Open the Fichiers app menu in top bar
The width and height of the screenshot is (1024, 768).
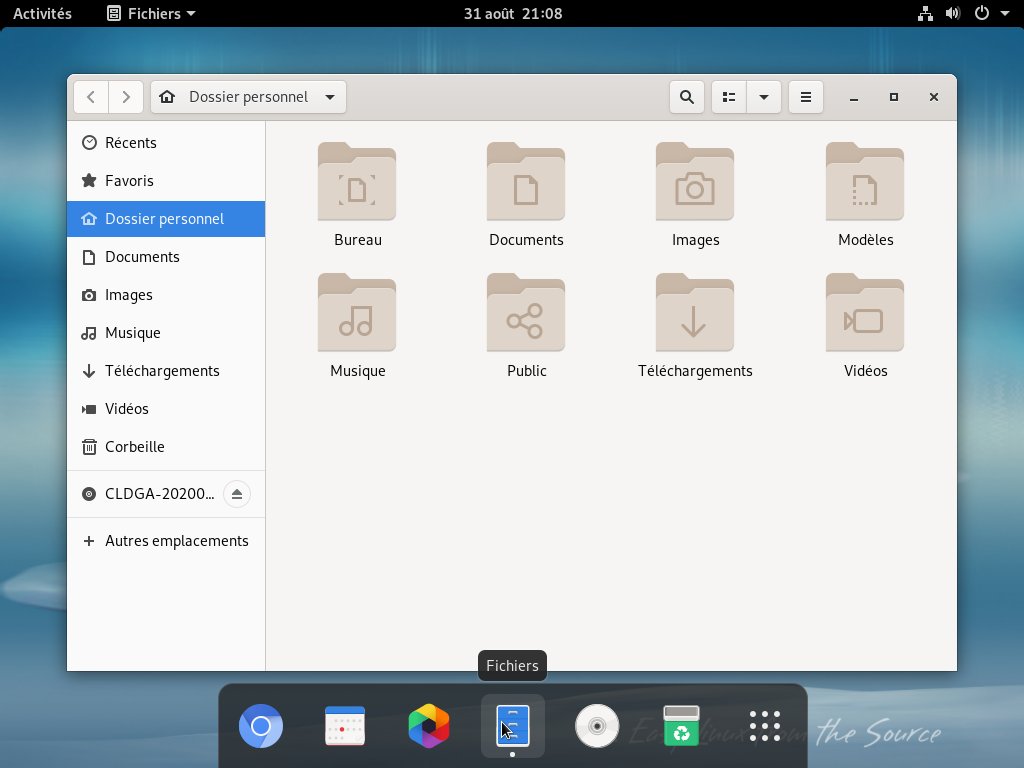(152, 13)
